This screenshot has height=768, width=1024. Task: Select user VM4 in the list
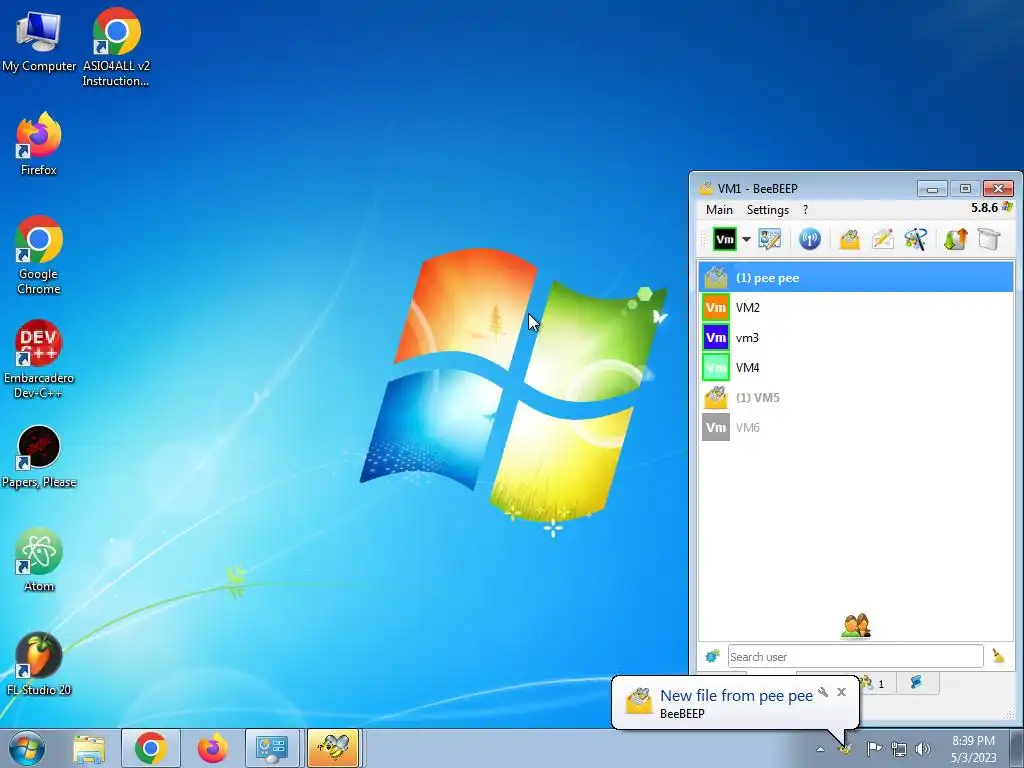point(856,368)
